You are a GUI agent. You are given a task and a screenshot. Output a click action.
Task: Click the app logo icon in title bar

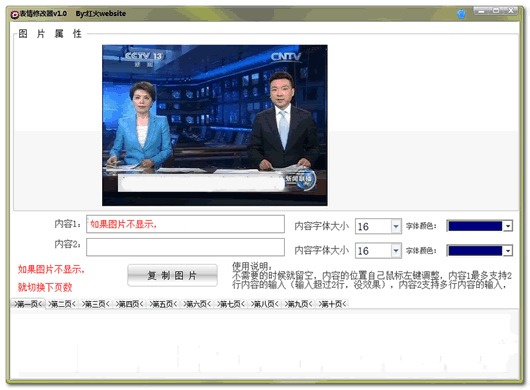tap(15, 14)
